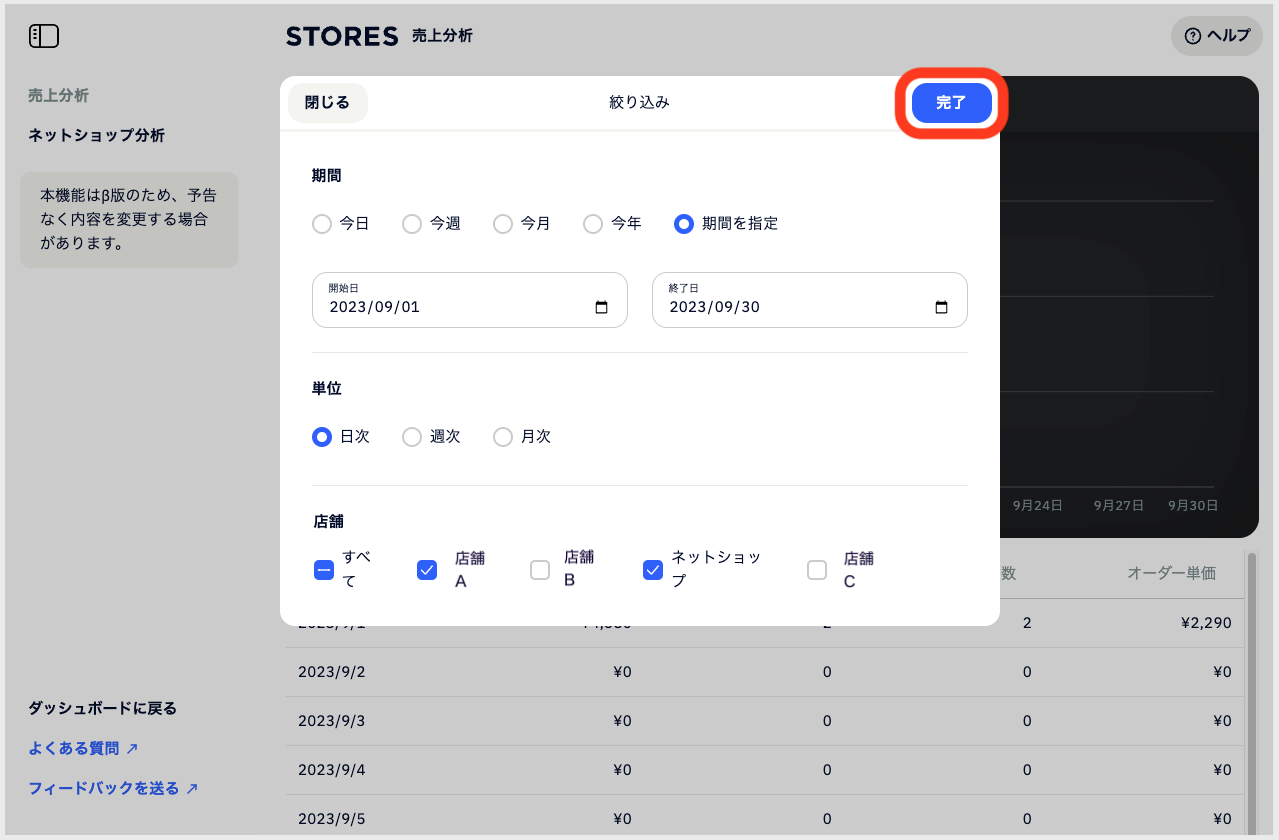Toggle the すべて stores checkbox
Viewport: 1279px width, 840px height.
(x=323, y=570)
